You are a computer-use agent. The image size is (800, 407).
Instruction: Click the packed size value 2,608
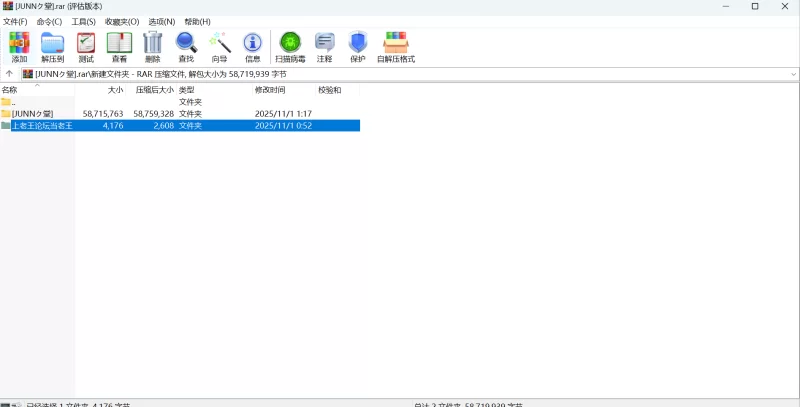(x=164, y=125)
